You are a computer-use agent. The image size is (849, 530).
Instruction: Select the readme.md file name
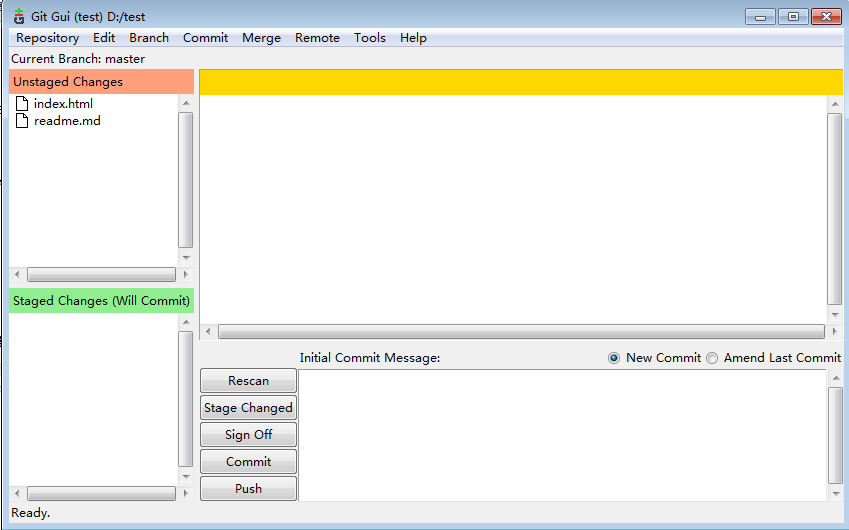[x=67, y=121]
